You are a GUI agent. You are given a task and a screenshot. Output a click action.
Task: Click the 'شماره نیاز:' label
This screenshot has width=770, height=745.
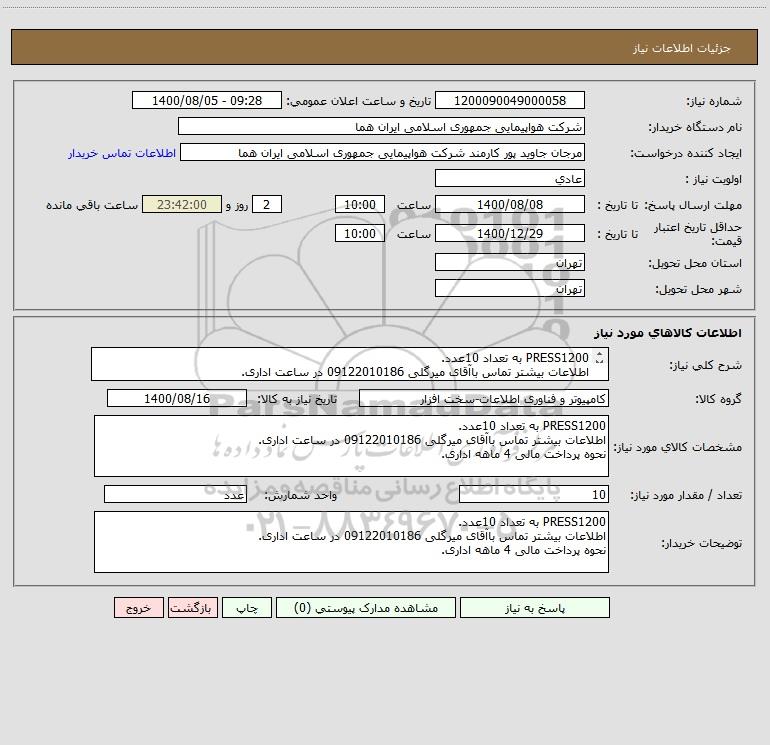(714, 102)
